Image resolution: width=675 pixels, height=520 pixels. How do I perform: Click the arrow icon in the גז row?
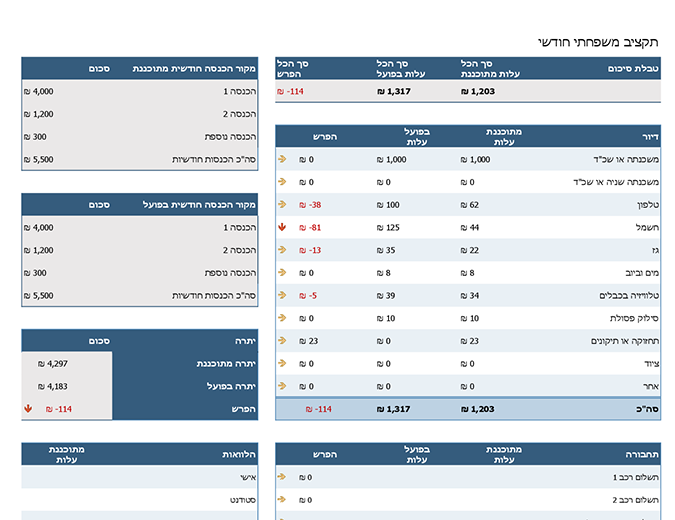pyautogui.click(x=282, y=250)
